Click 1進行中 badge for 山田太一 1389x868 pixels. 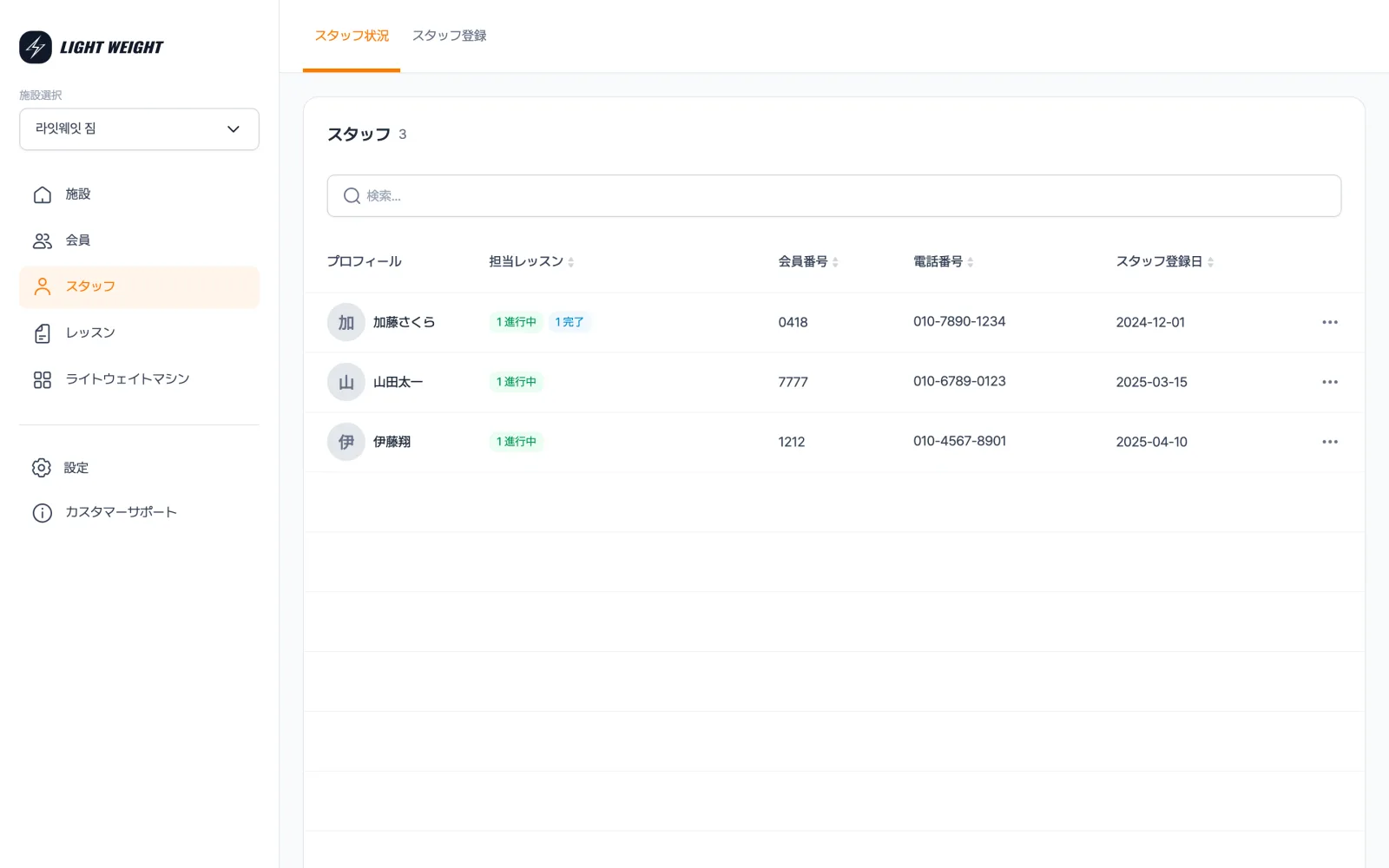point(517,382)
